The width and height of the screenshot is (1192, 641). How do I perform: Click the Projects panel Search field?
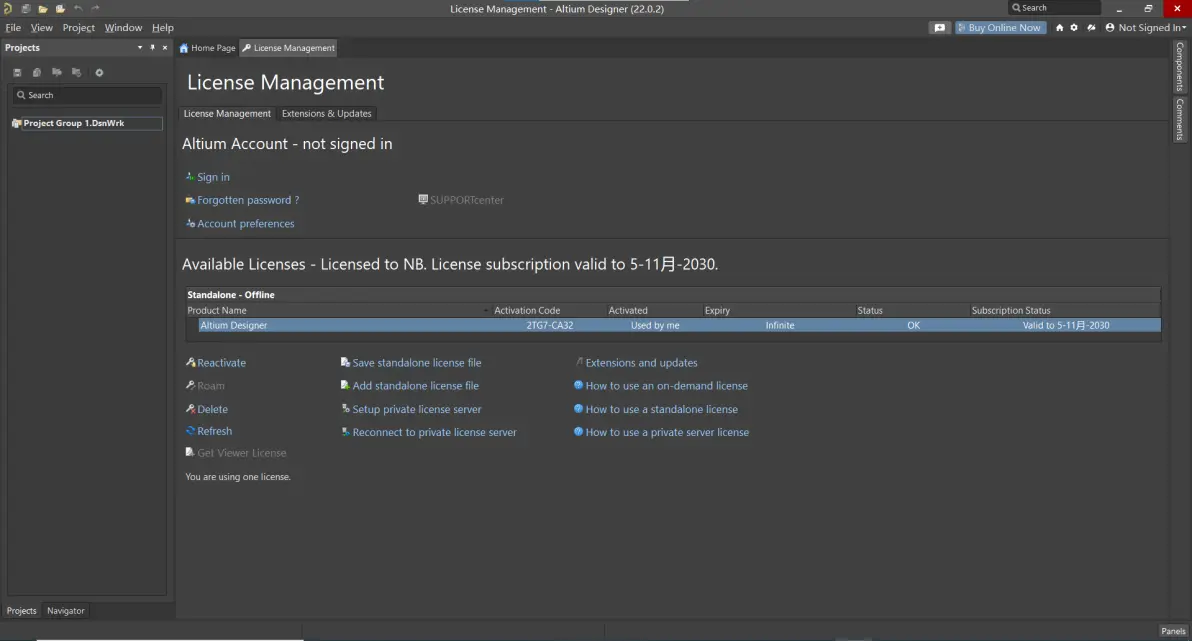point(87,95)
